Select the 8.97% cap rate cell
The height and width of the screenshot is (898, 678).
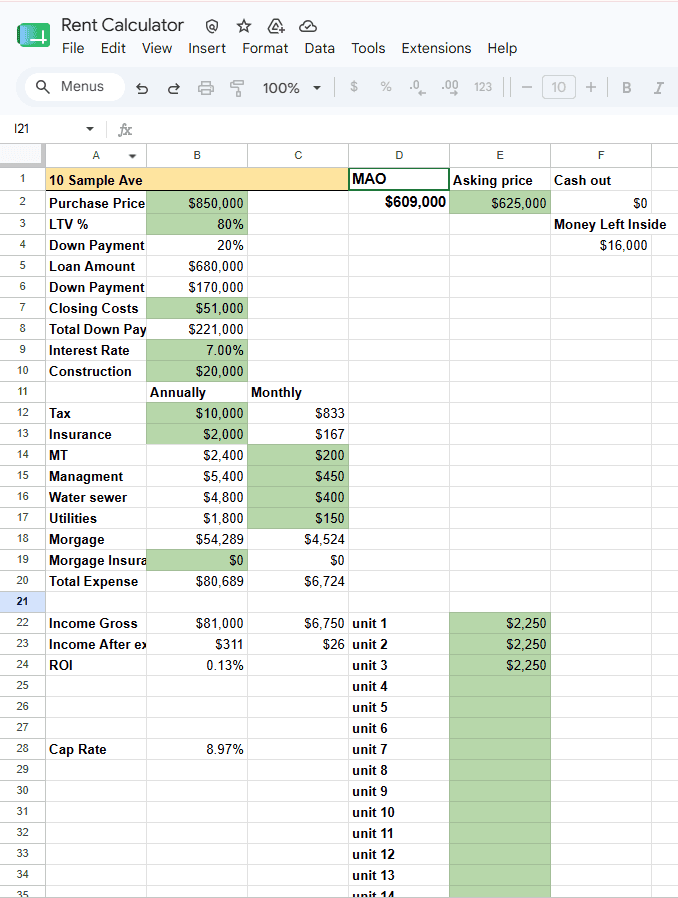point(197,749)
